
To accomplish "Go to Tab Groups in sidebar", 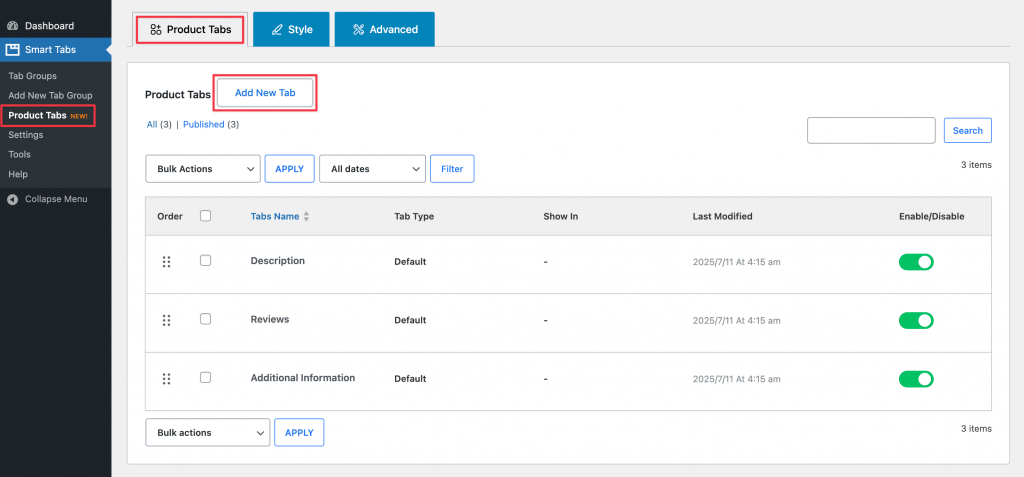I will pyautogui.click(x=33, y=76).
